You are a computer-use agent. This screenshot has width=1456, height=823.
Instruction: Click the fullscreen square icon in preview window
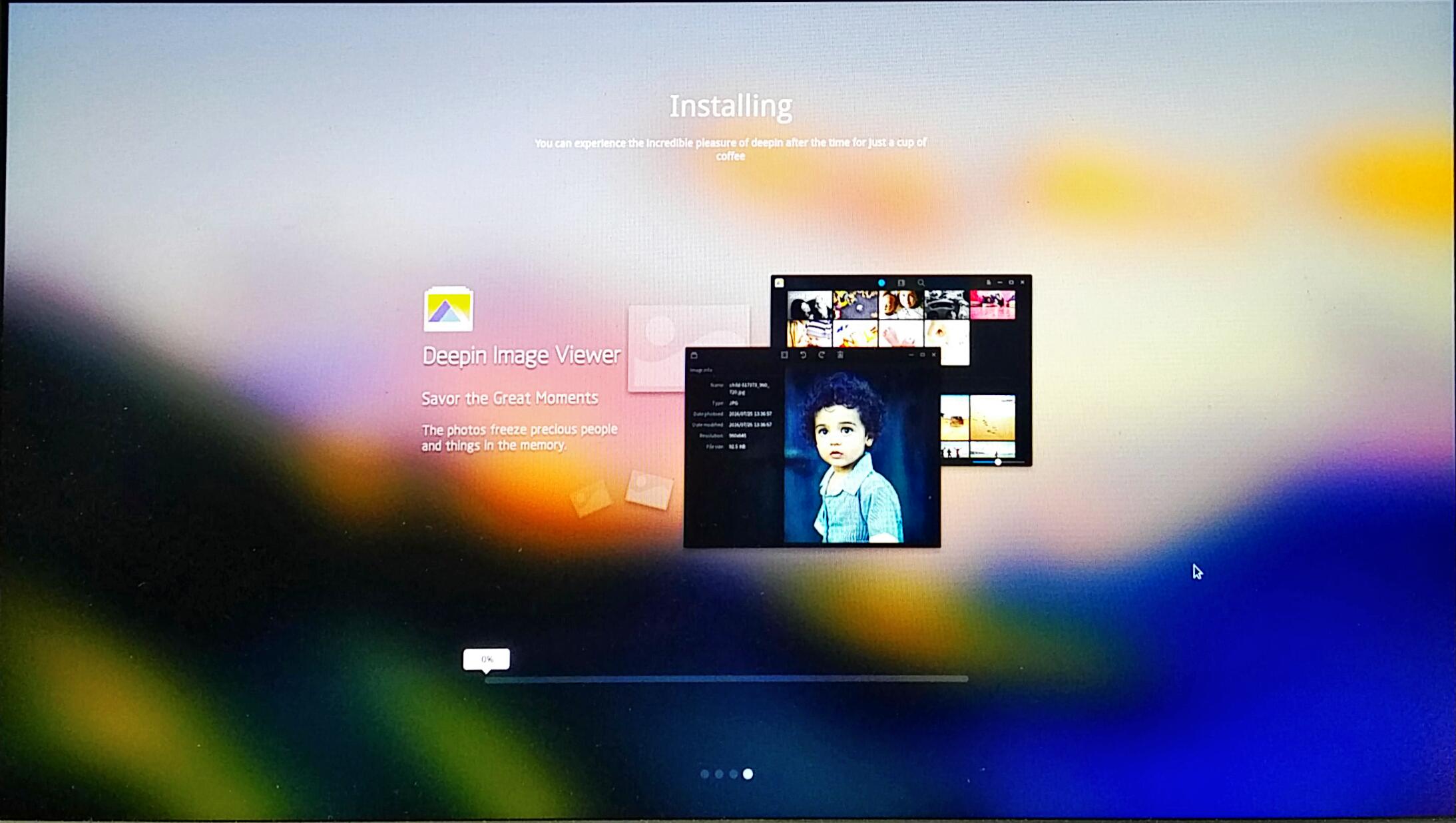pyautogui.click(x=784, y=355)
